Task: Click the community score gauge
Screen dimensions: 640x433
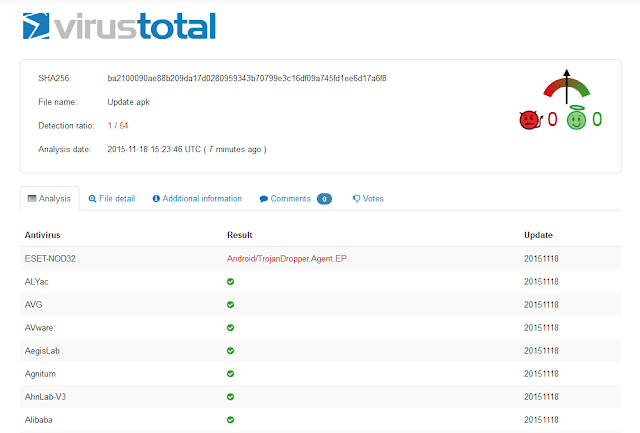Action: click(x=566, y=86)
